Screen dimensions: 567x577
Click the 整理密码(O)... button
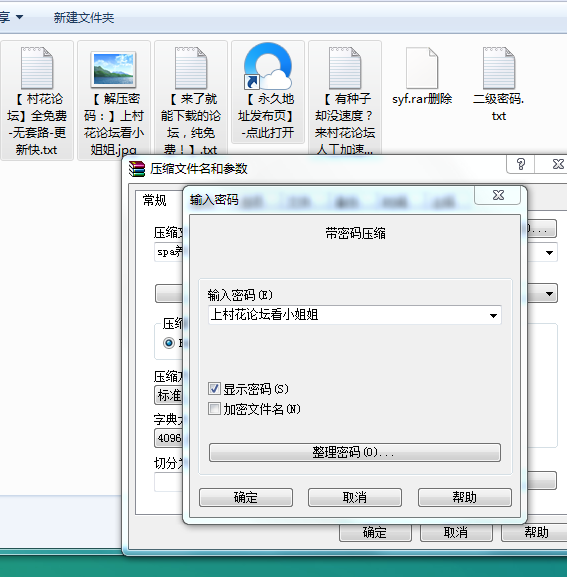coord(355,452)
